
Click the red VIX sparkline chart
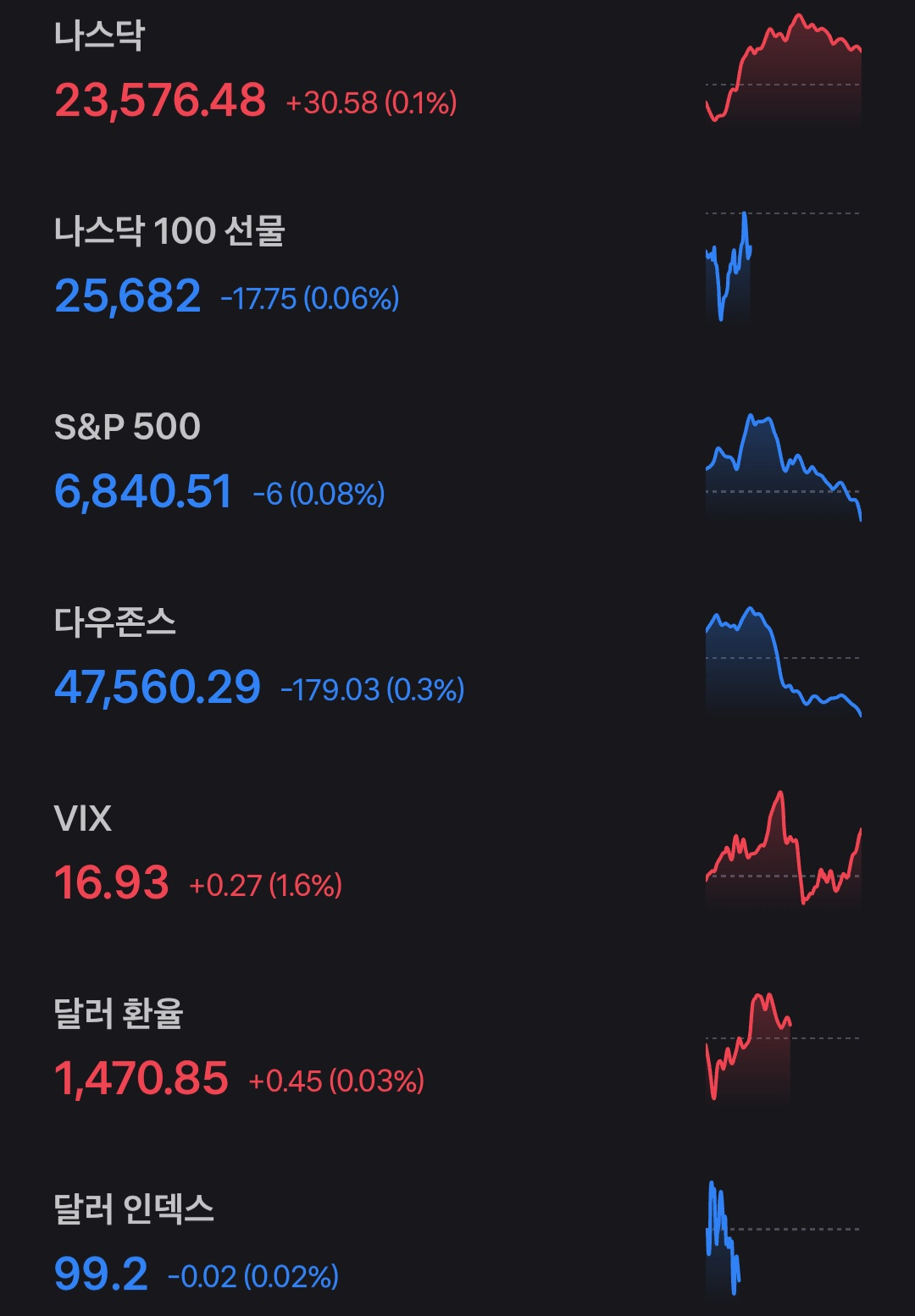[783, 849]
